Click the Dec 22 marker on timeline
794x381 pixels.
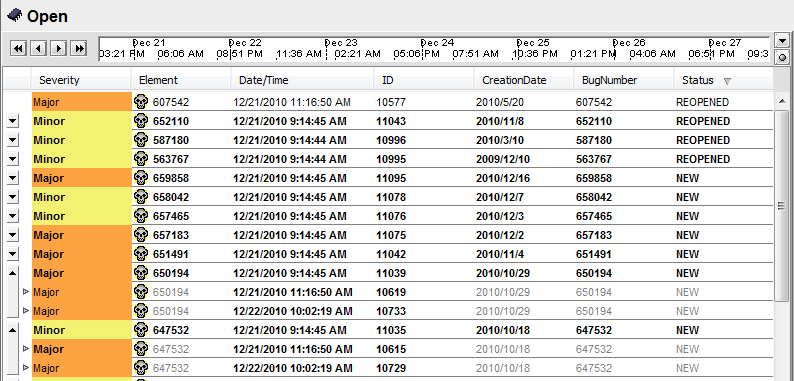click(245, 43)
